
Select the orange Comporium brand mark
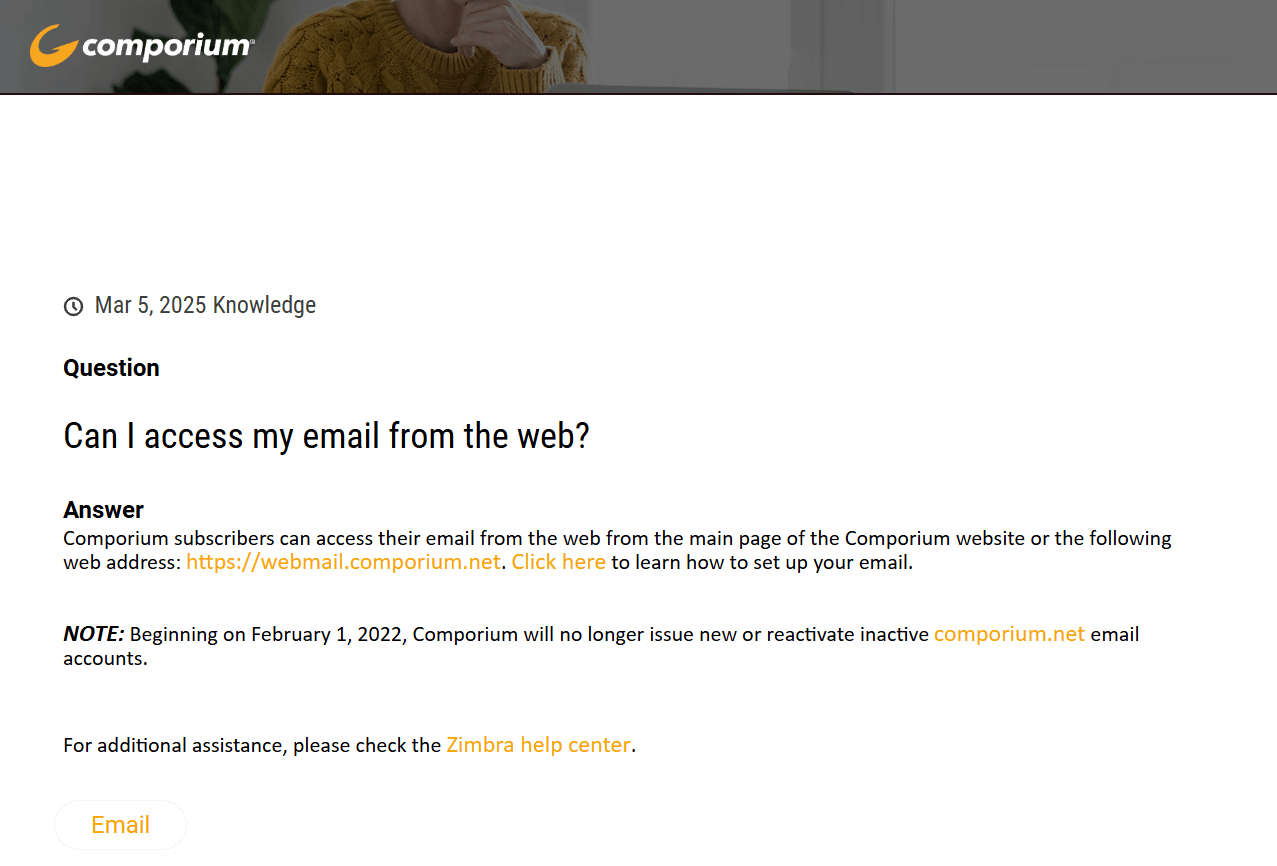click(x=52, y=44)
